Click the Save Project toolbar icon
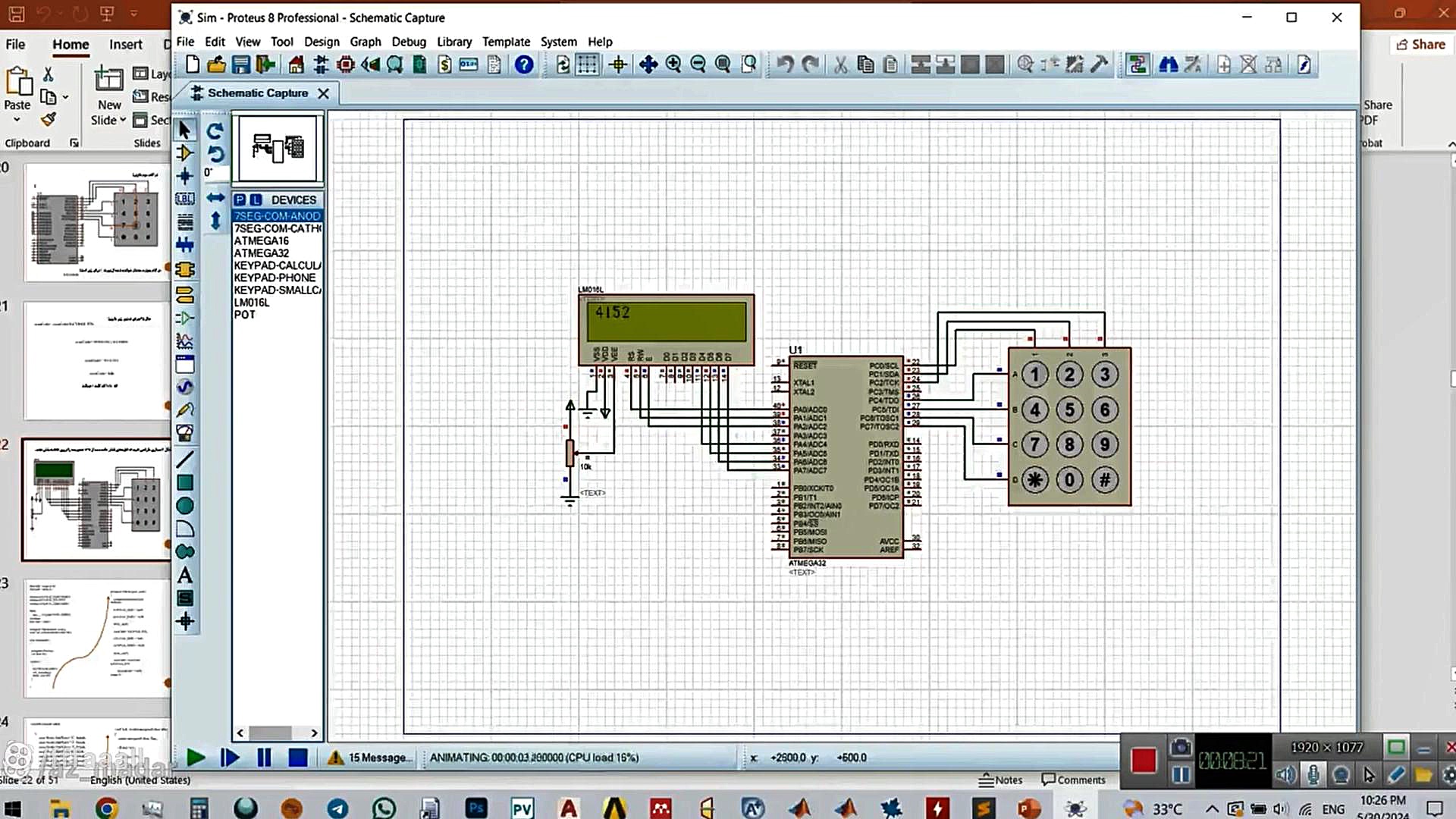This screenshot has height=819, width=1456. [241, 65]
